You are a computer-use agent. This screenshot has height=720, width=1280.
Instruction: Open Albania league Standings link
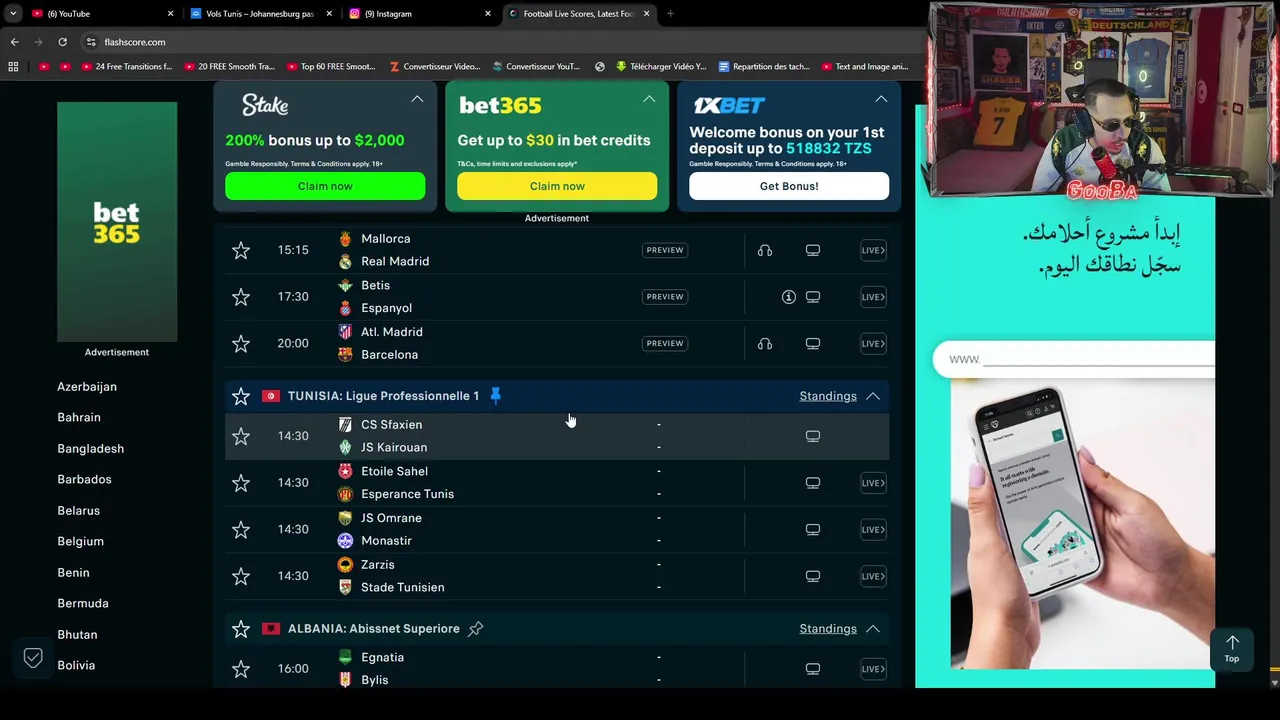coord(828,629)
